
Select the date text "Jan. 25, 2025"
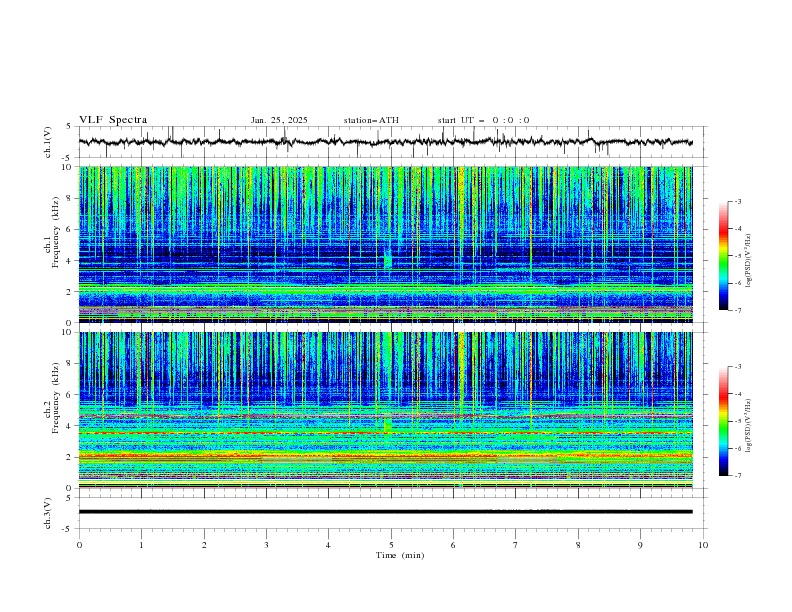[x=279, y=120]
